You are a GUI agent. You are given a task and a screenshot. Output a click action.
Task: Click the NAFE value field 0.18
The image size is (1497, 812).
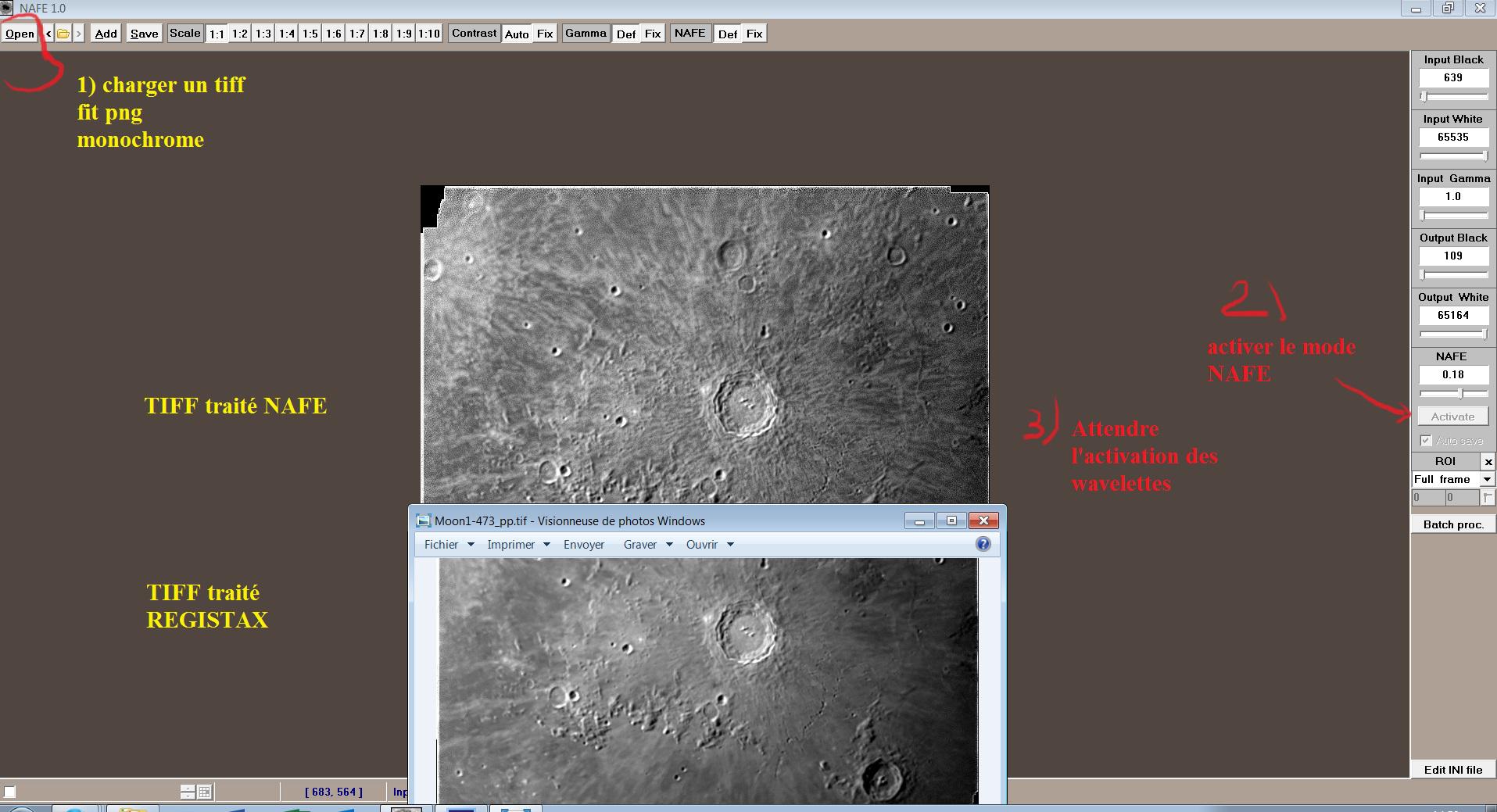(x=1453, y=374)
